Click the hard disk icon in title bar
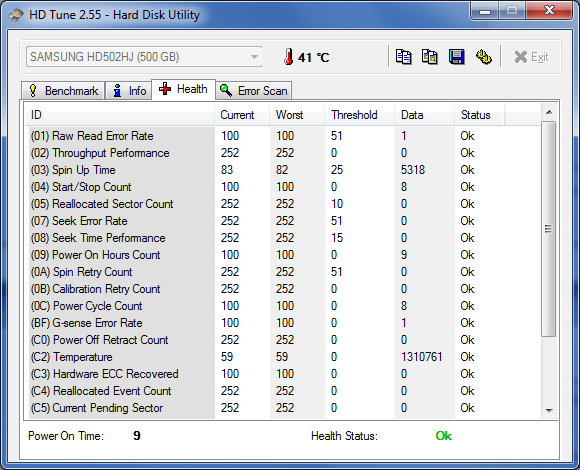The image size is (580, 470). pos(16,15)
